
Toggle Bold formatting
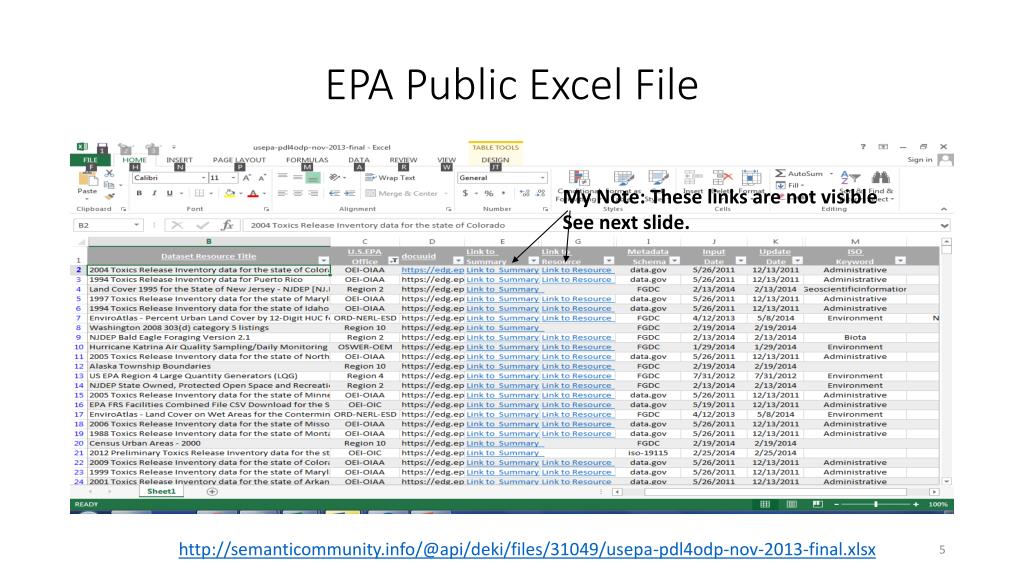click(138, 193)
